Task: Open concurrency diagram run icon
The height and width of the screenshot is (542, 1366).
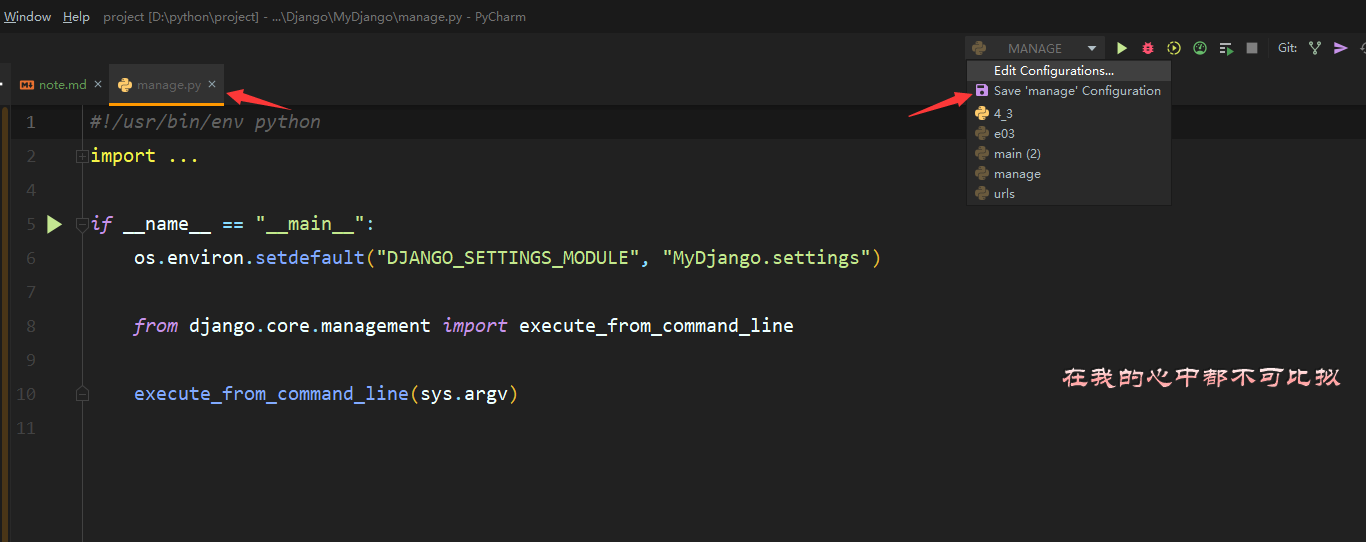Action: coord(1226,48)
